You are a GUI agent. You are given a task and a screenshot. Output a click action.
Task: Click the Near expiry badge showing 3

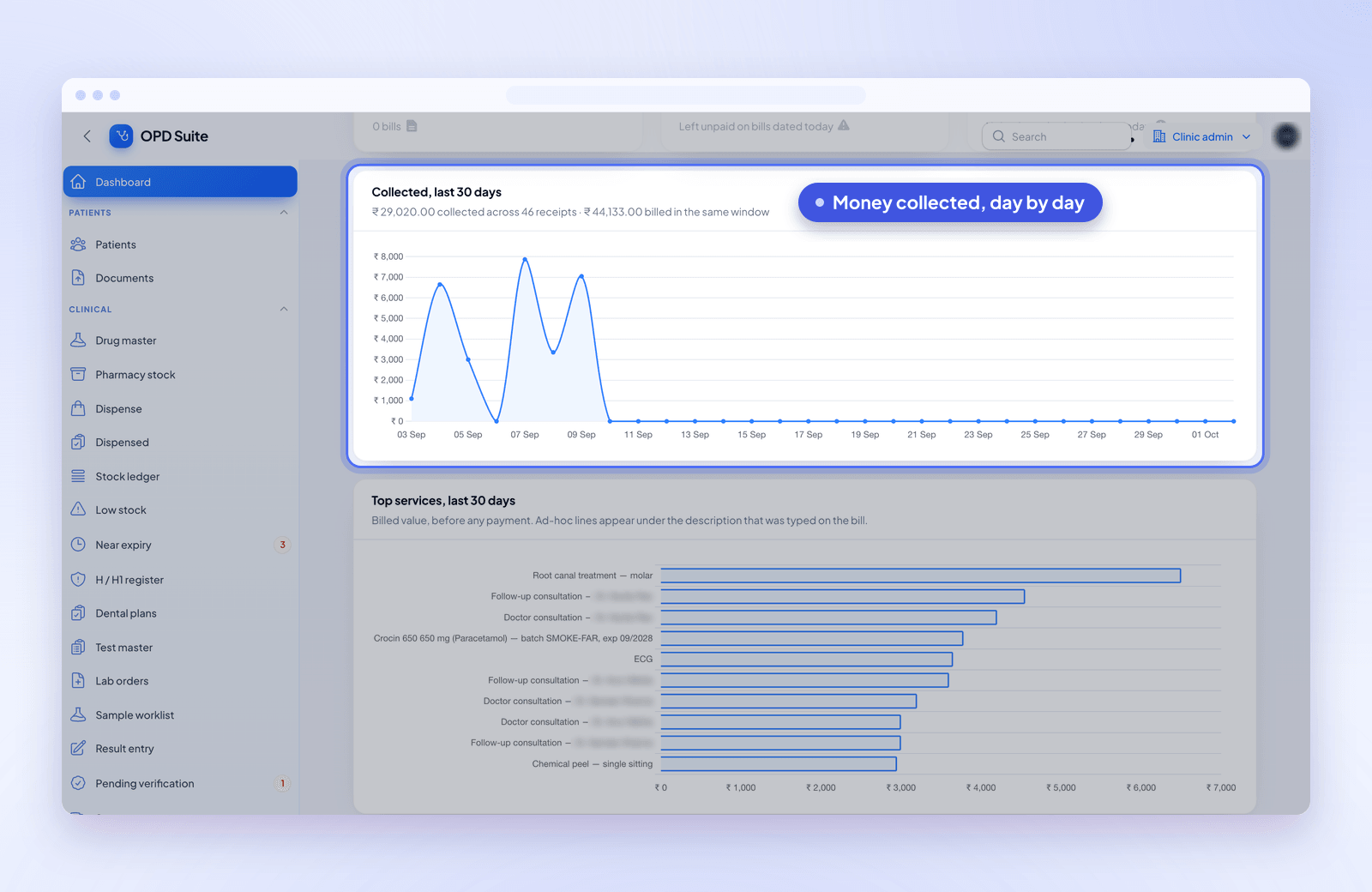[x=282, y=545]
